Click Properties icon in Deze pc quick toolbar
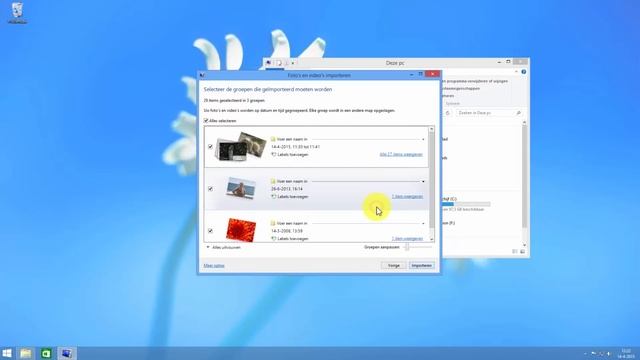Viewport: 640px width, 360px height. 278,63
